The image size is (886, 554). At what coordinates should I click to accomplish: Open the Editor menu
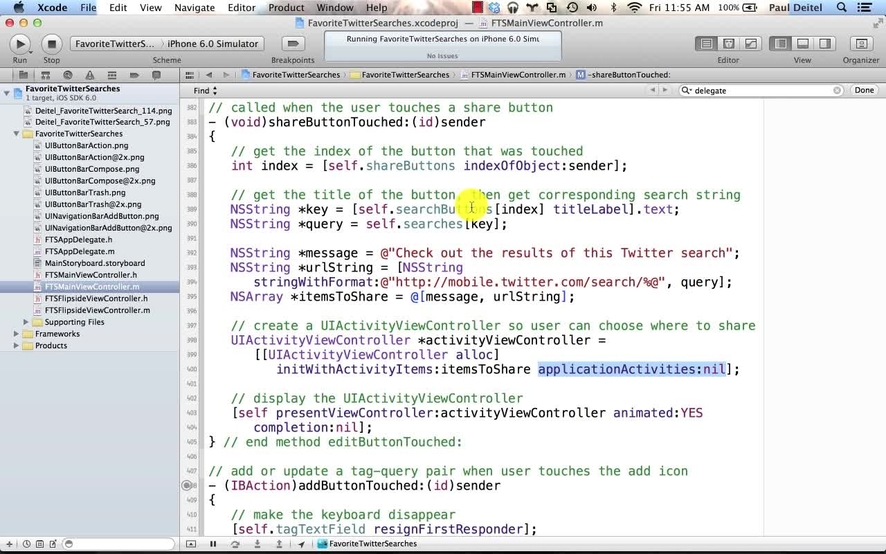242,7
